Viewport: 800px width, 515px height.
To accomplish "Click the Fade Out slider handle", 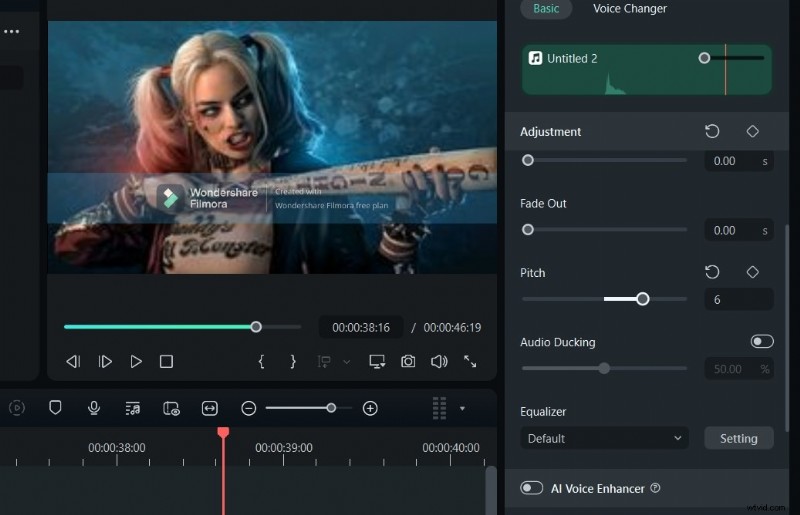I will click(528, 230).
